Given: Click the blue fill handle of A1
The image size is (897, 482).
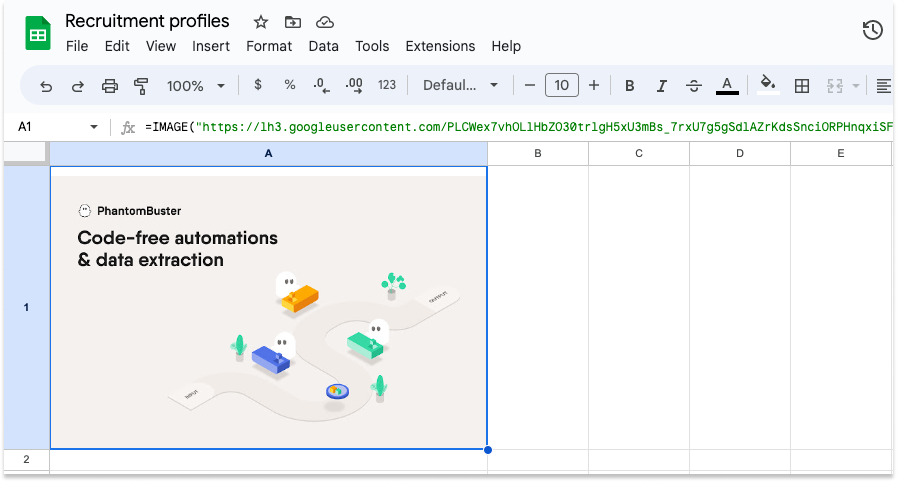Looking at the screenshot, I should click(x=487, y=450).
